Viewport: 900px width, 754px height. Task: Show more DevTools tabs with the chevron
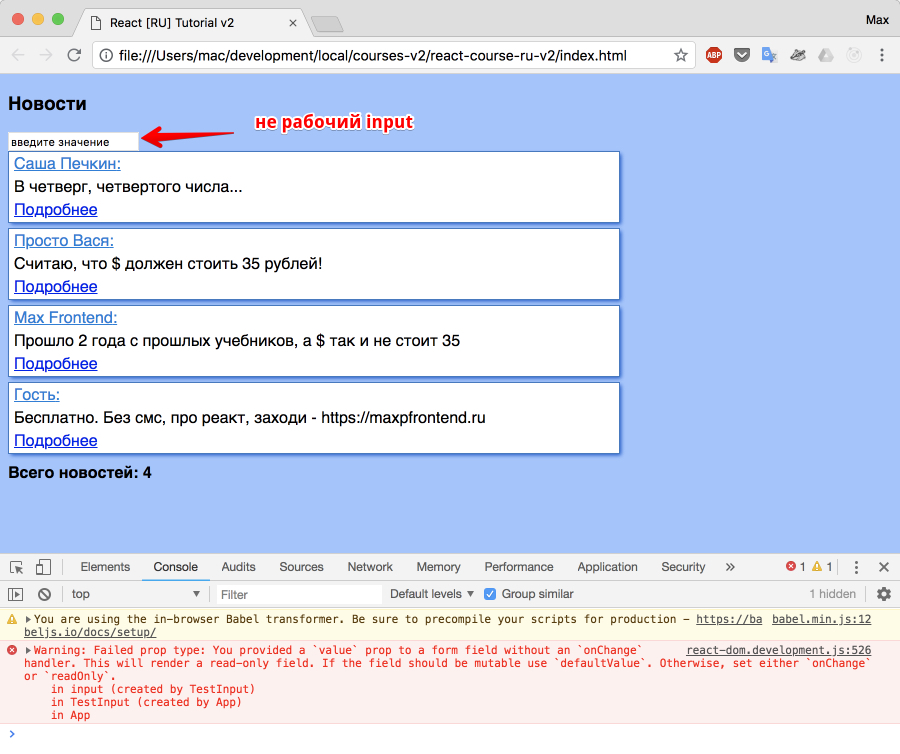coord(730,567)
